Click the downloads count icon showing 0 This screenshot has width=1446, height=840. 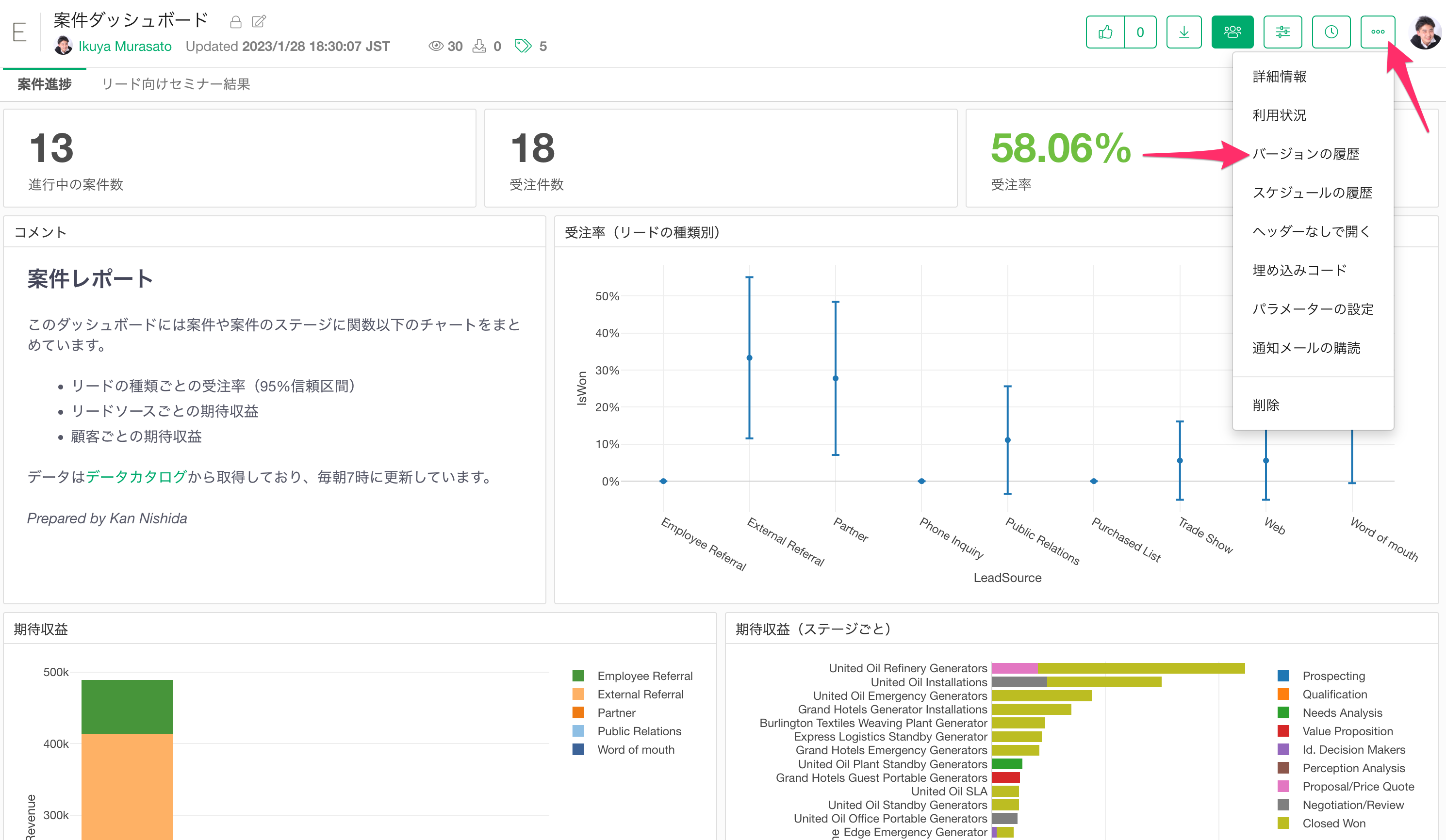[478, 47]
